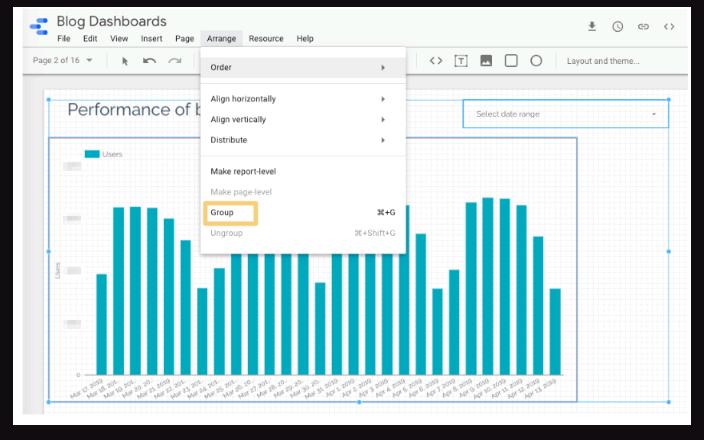This screenshot has height=440, width=704.
Task: Select the Mar 17, 2019 bar
Action: [x=101, y=324]
